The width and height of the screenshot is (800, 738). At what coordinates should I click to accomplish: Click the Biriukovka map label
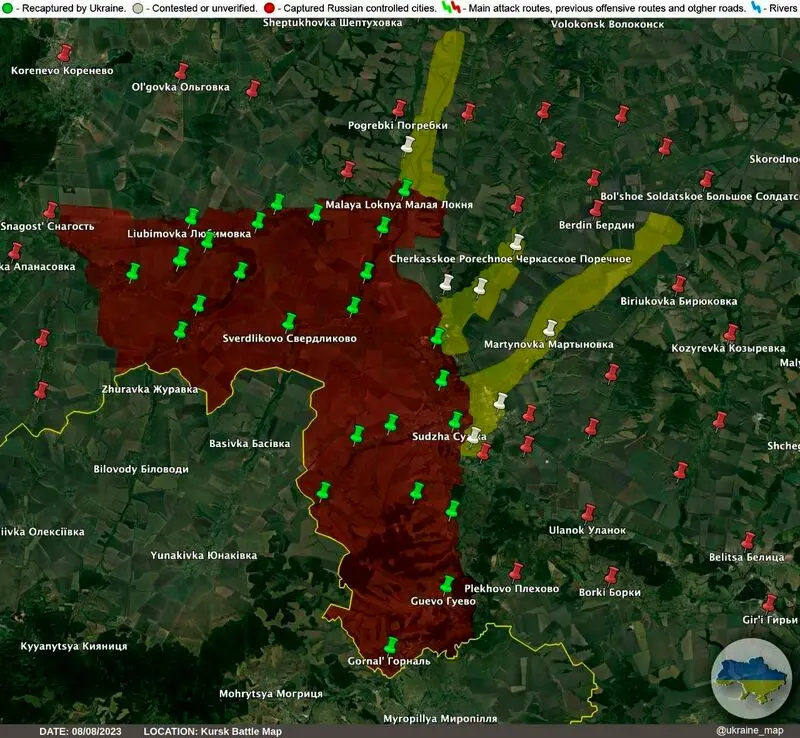coord(679,301)
